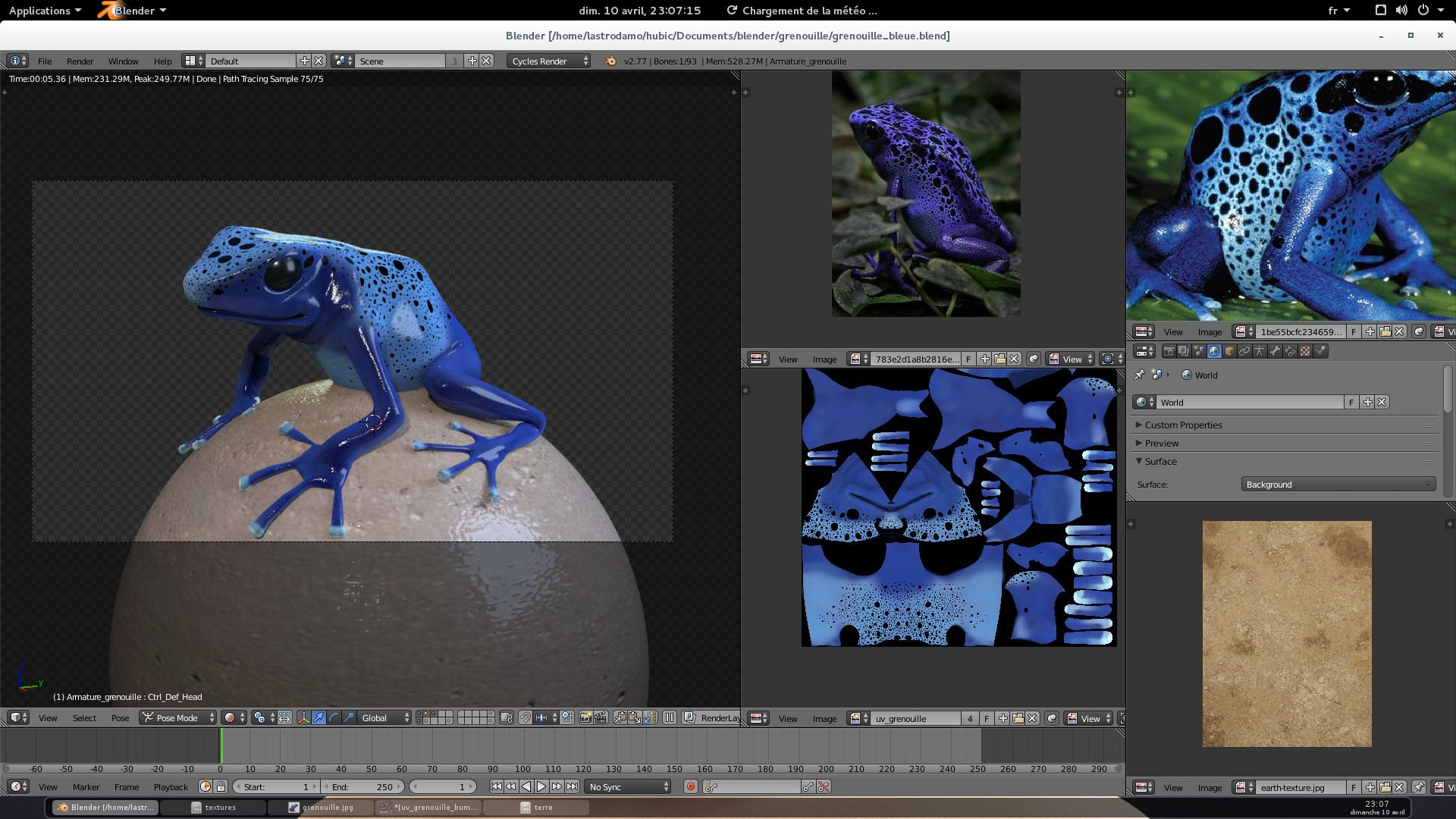1456x819 pixels.
Task: Click the current frame number field
Action: (x=443, y=787)
